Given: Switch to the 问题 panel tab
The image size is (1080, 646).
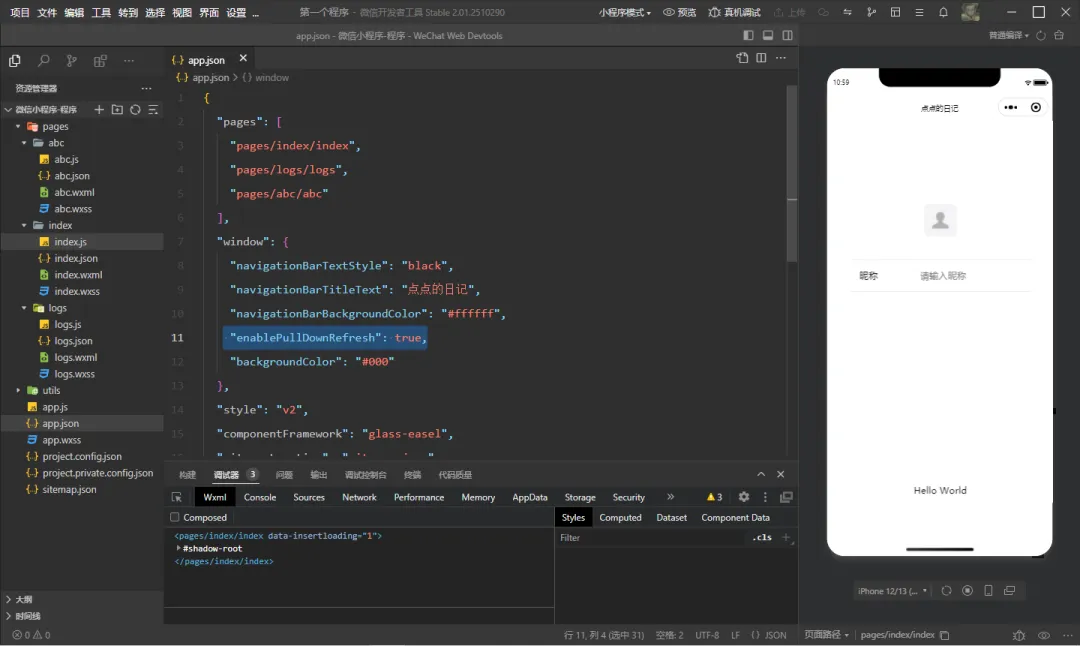Looking at the screenshot, I should 284,475.
